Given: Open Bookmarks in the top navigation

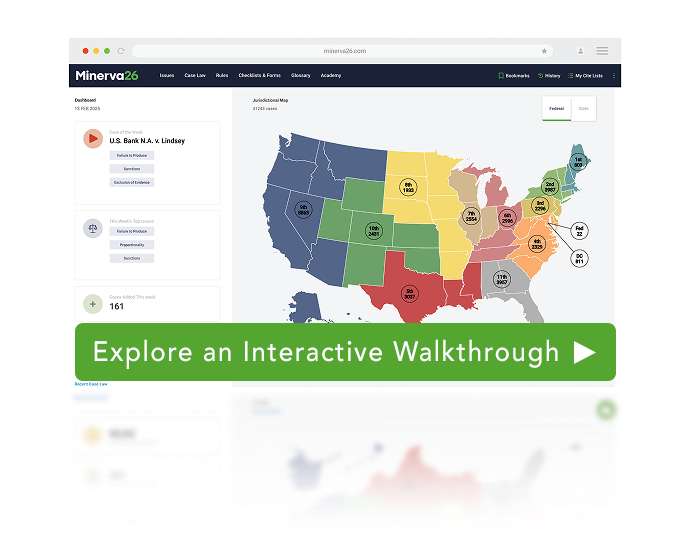Looking at the screenshot, I should pos(515,76).
